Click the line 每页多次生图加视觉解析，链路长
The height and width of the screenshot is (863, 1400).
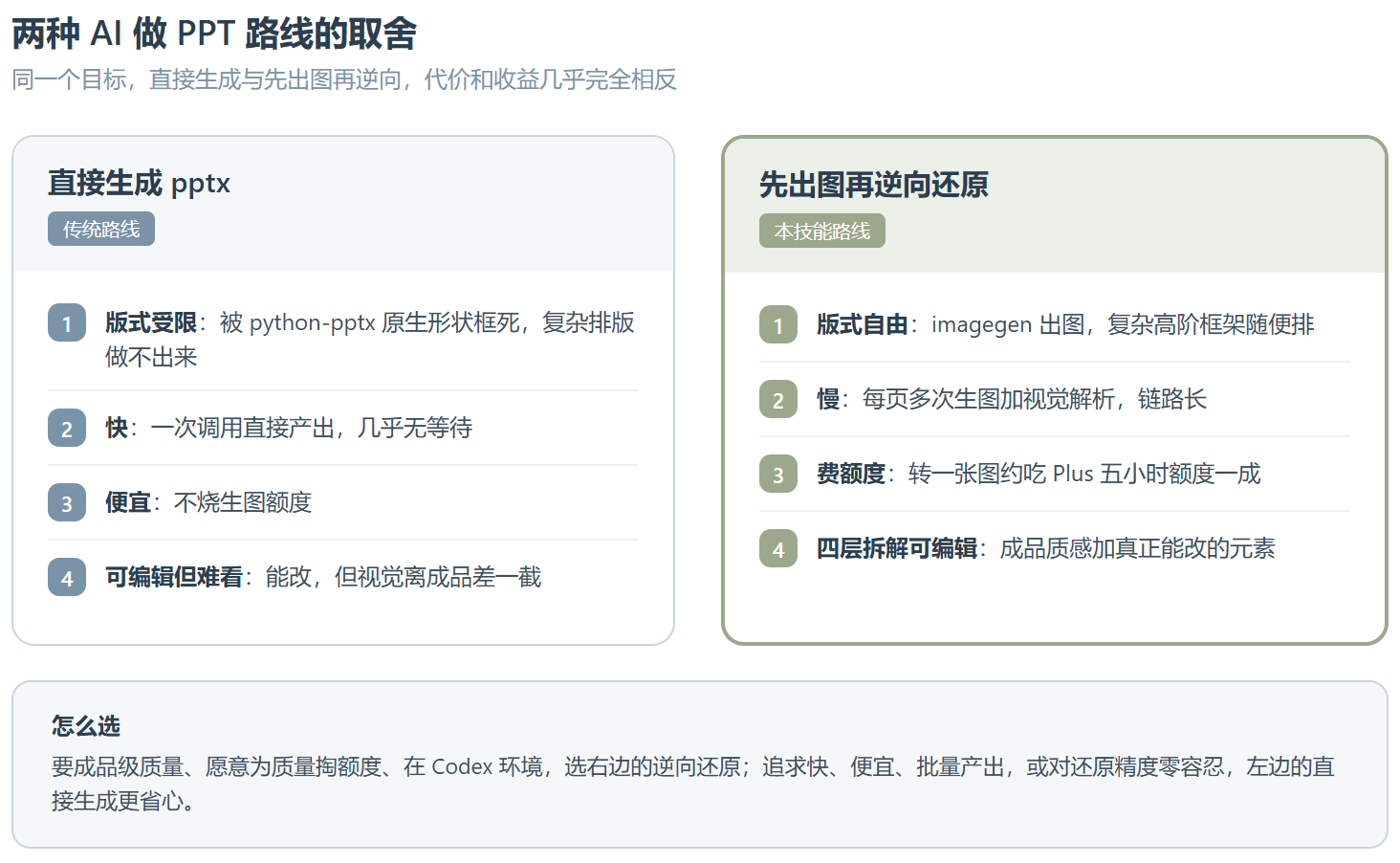(1035, 399)
